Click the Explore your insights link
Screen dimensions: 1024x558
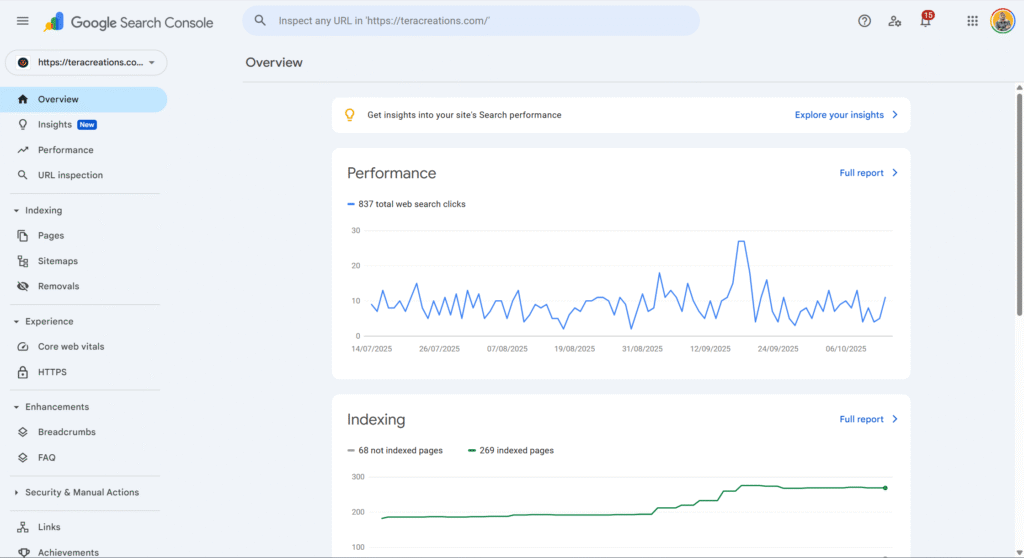tap(839, 115)
